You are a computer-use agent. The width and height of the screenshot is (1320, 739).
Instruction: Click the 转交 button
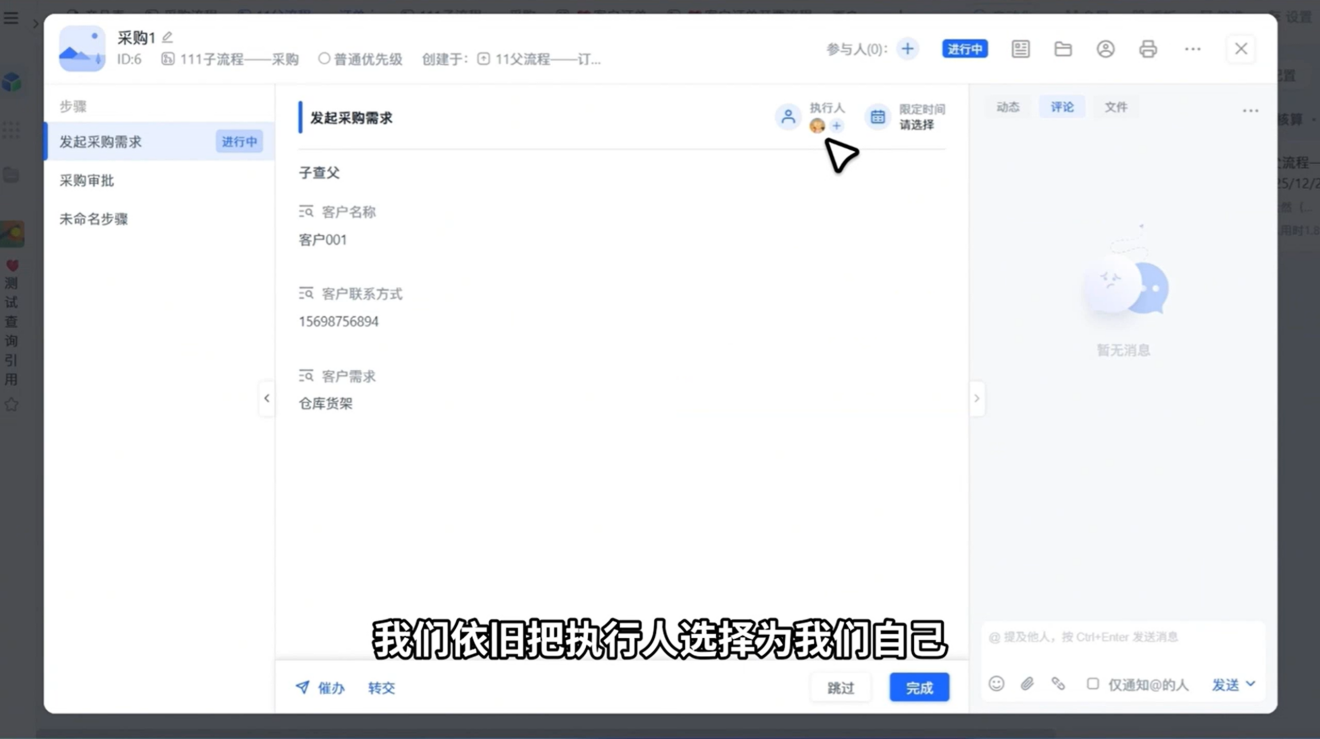click(x=381, y=688)
